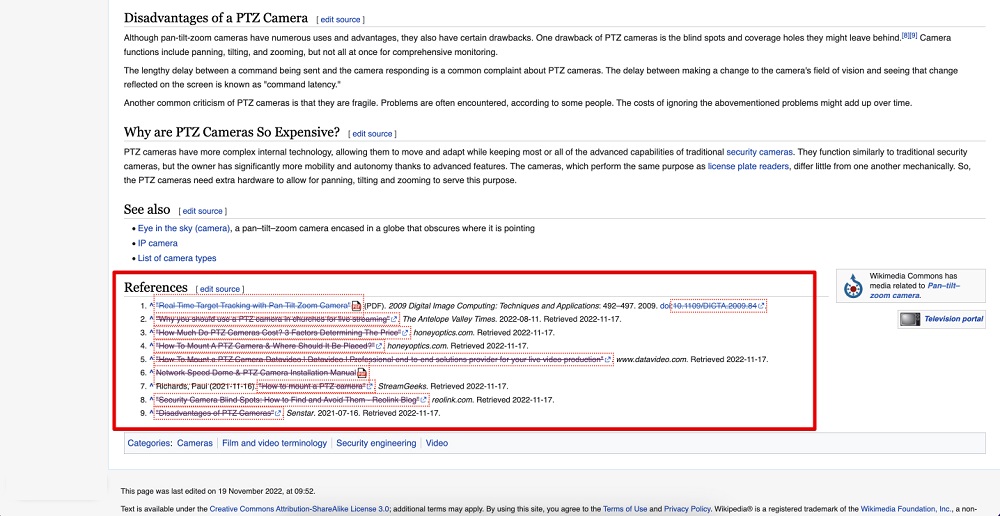Viewport: 1000px width, 516px height.
Task: Click 'Retrieved 2022-11-17' text in Senstar reference
Action: click(402, 413)
